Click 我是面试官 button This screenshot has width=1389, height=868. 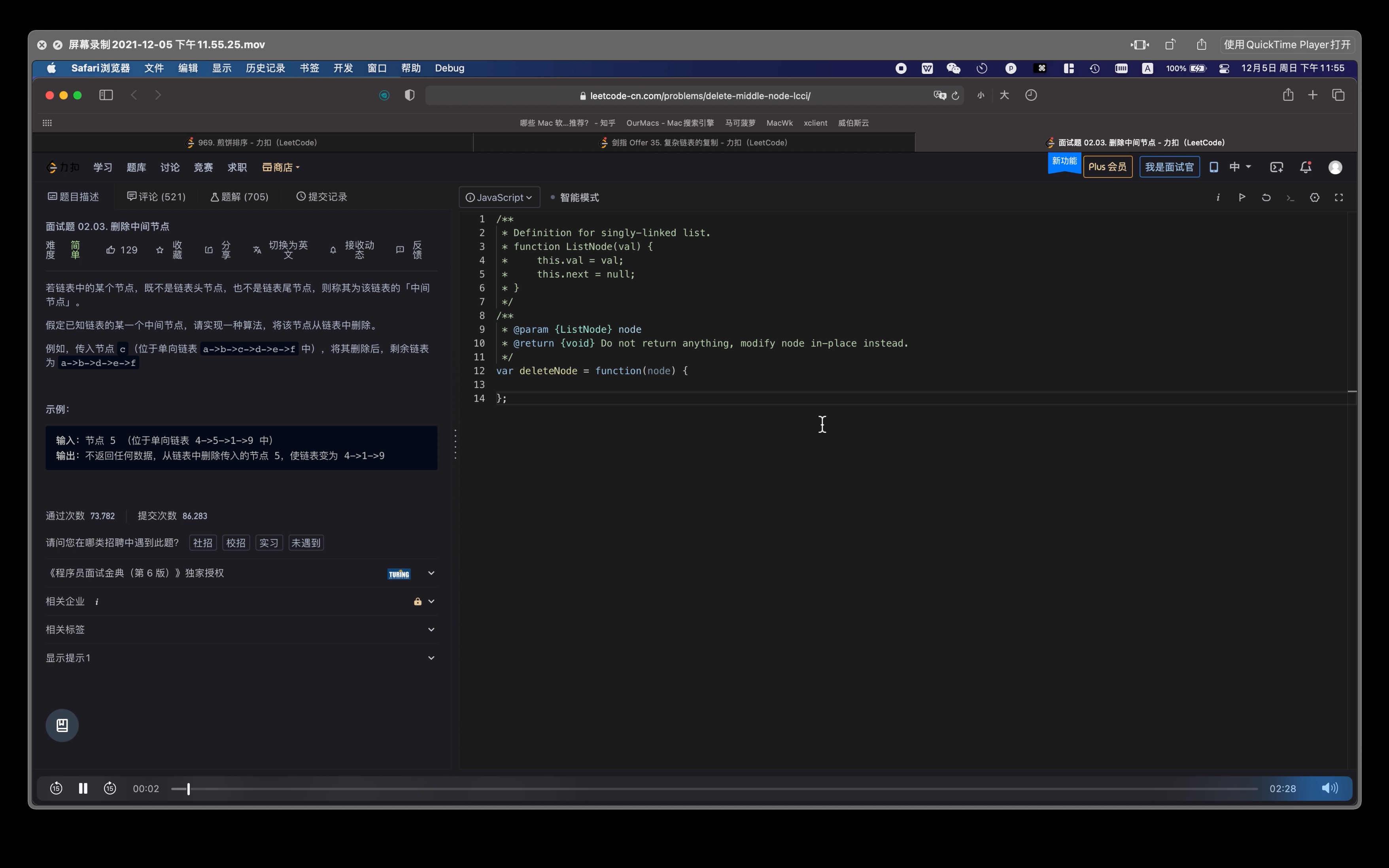pyautogui.click(x=1170, y=167)
